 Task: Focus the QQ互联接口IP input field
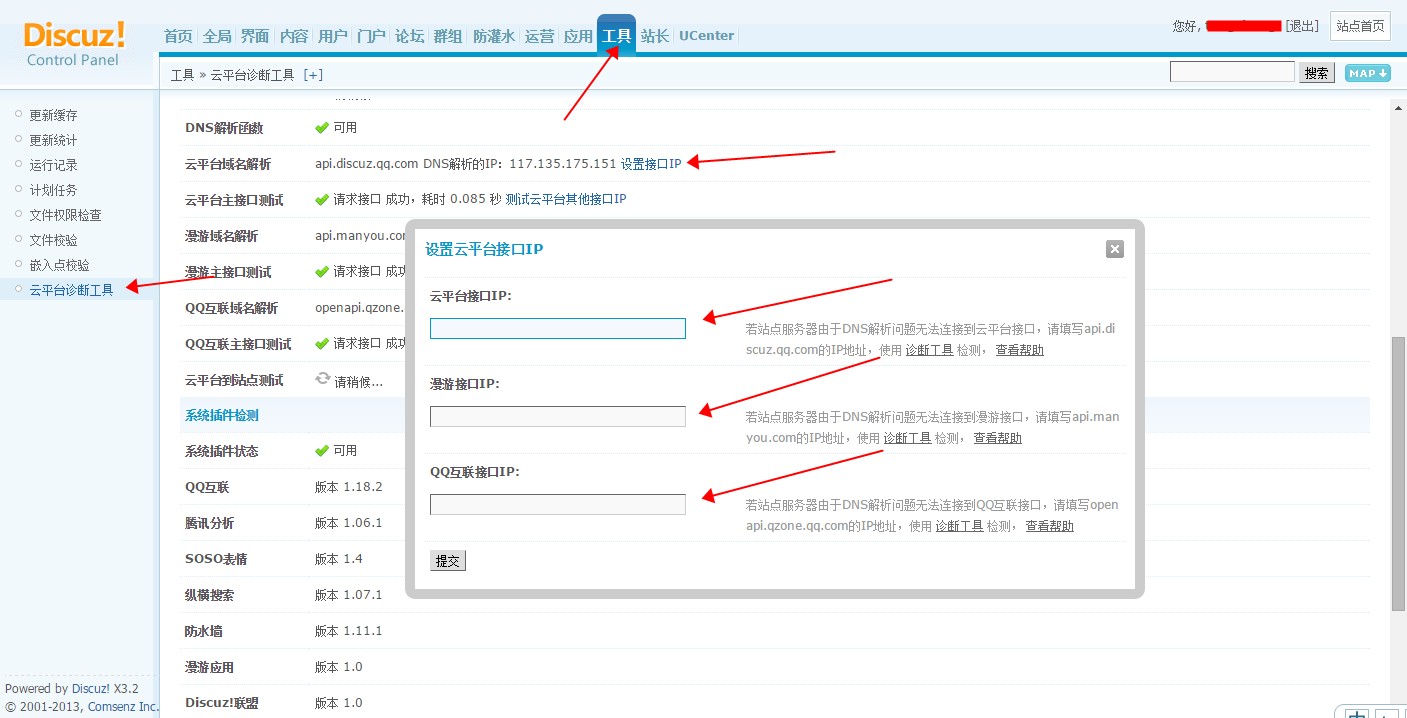[557, 504]
